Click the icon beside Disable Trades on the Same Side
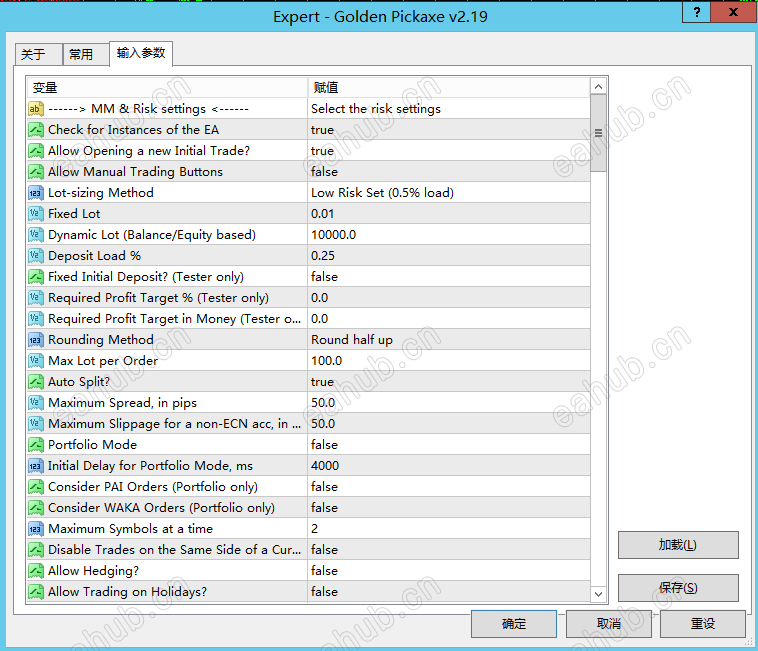758x651 pixels. click(36, 550)
